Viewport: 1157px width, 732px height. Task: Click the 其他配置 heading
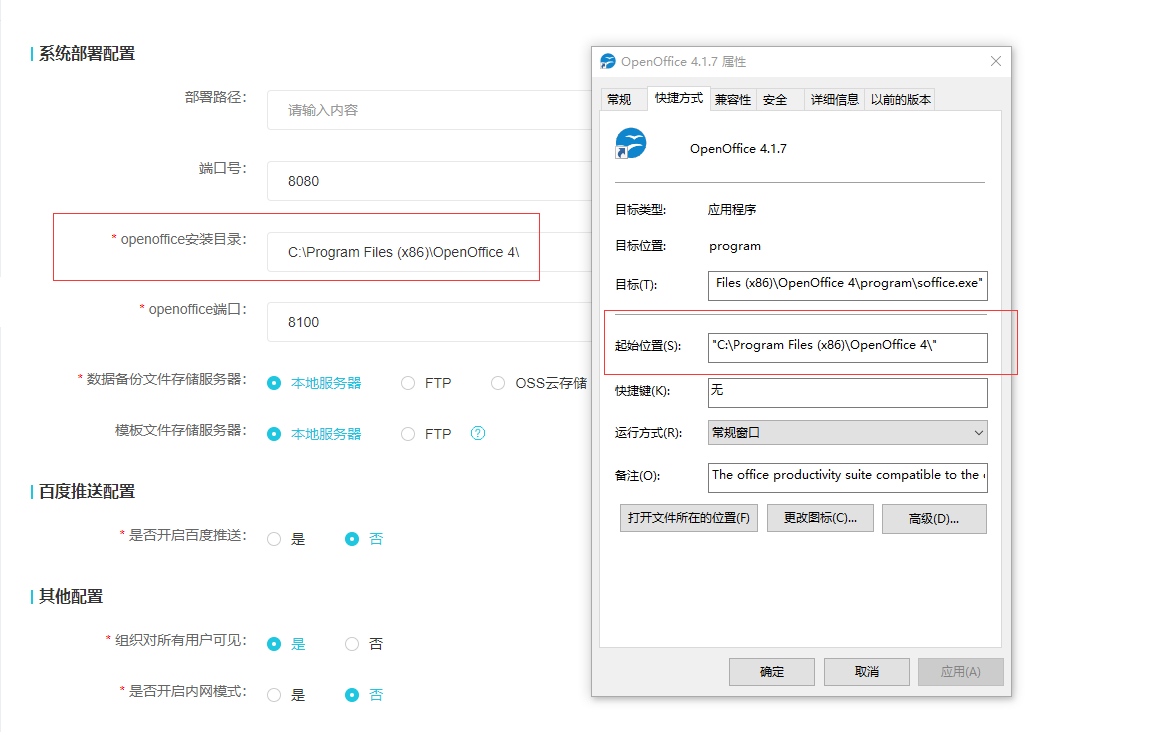pyautogui.click(x=71, y=596)
